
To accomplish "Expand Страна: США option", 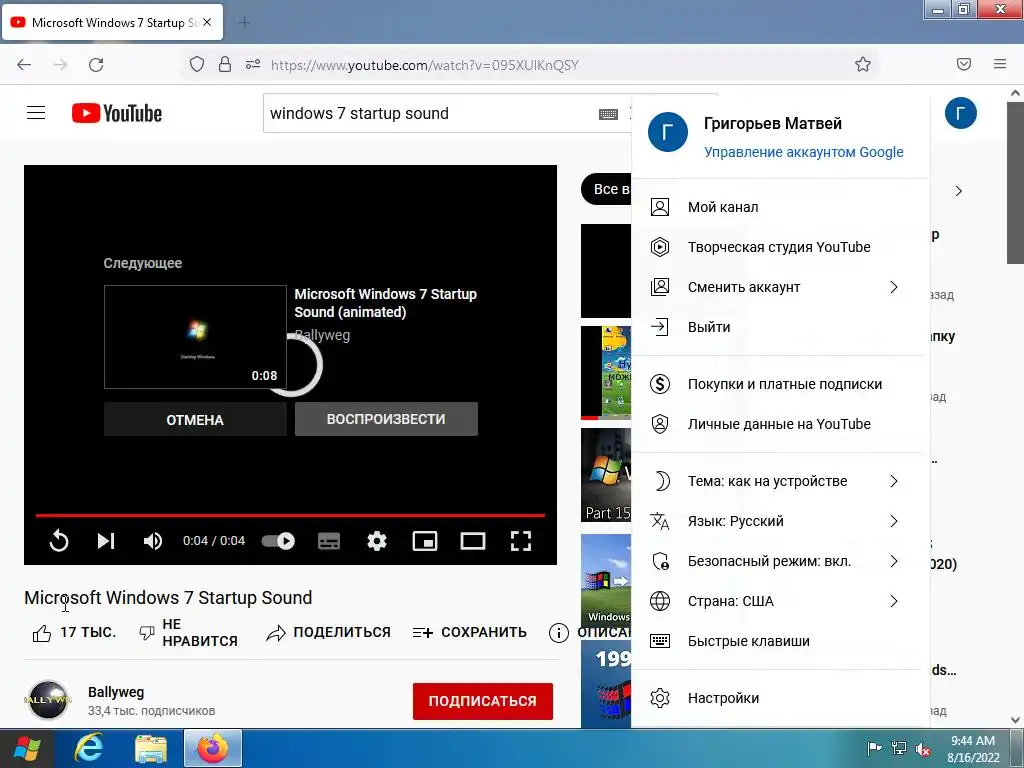I will point(780,601).
